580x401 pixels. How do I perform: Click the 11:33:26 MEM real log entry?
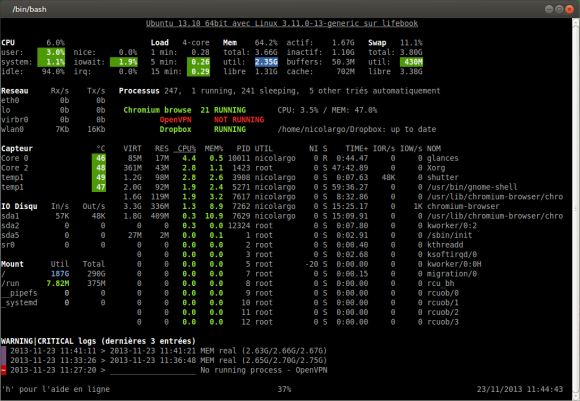point(168,360)
